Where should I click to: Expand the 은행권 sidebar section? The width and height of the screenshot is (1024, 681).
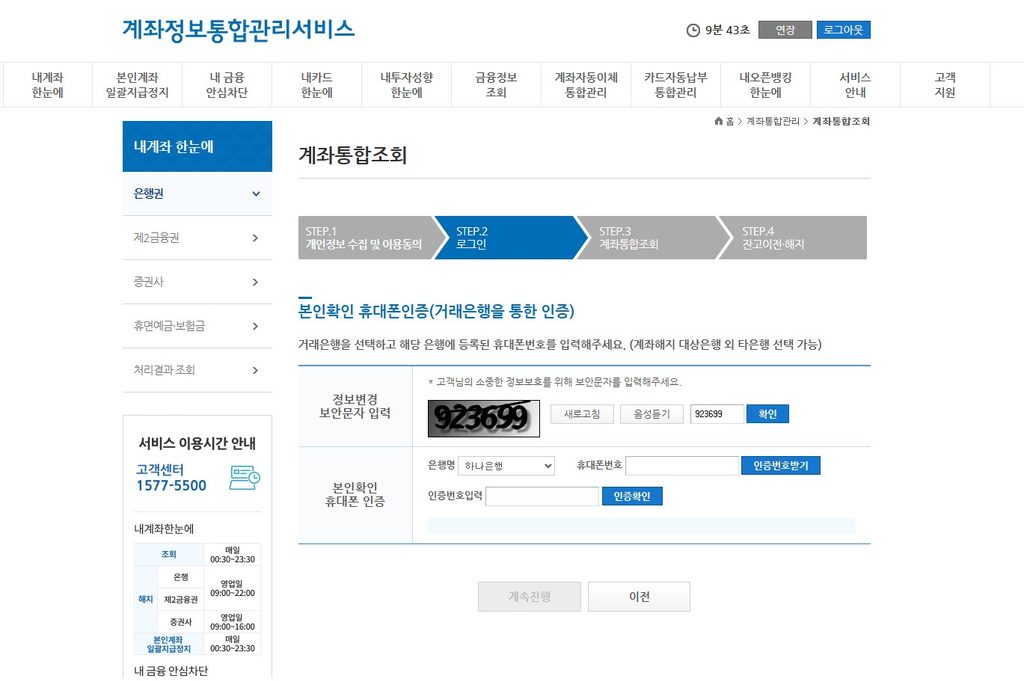click(197, 194)
